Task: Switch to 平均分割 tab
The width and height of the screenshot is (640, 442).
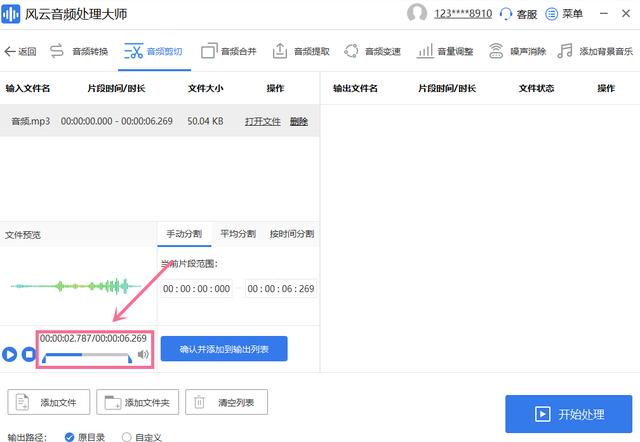Action: pyautogui.click(x=237, y=234)
